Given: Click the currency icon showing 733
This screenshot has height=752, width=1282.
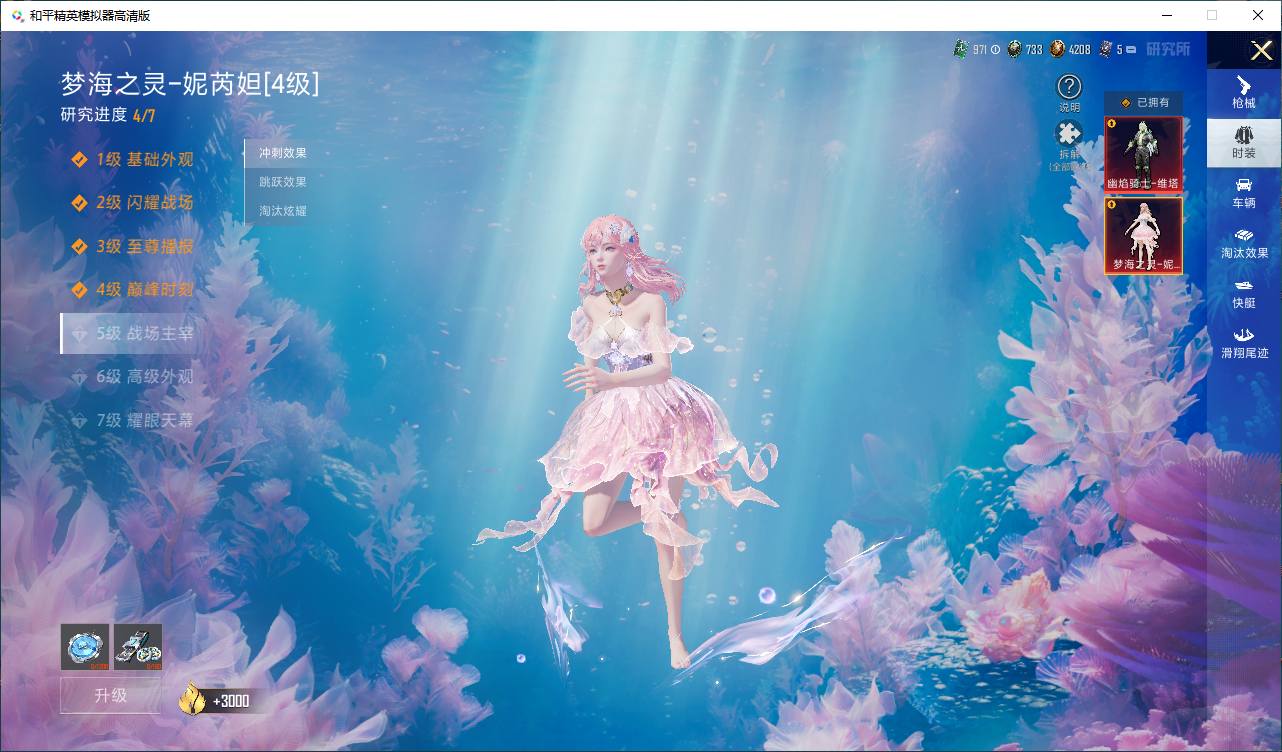Looking at the screenshot, I should (x=1014, y=49).
